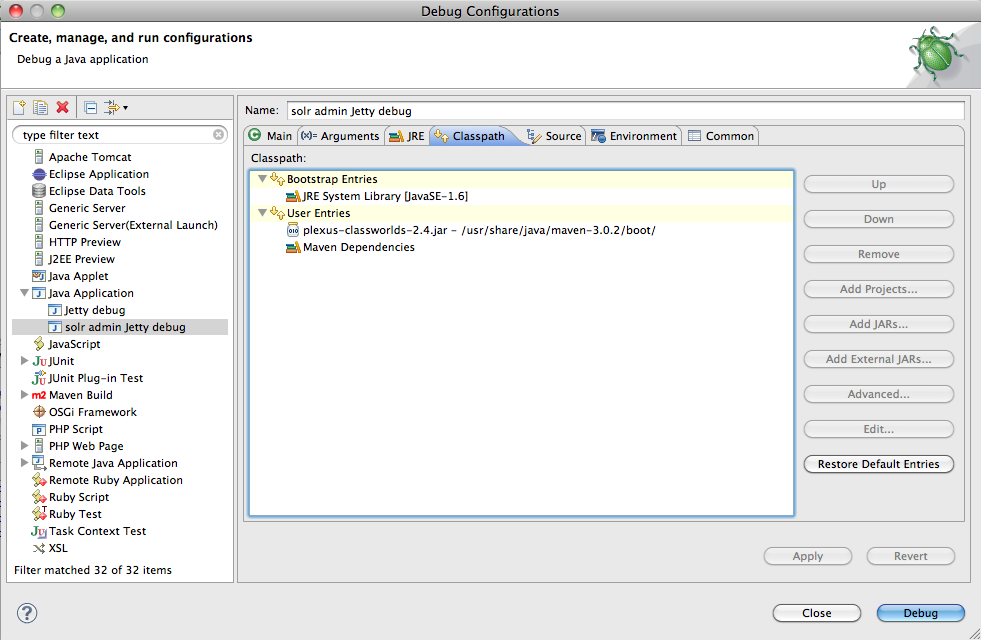The height and width of the screenshot is (640, 981).
Task: Click the JUnit Plug-in Test icon
Action: 39,378
